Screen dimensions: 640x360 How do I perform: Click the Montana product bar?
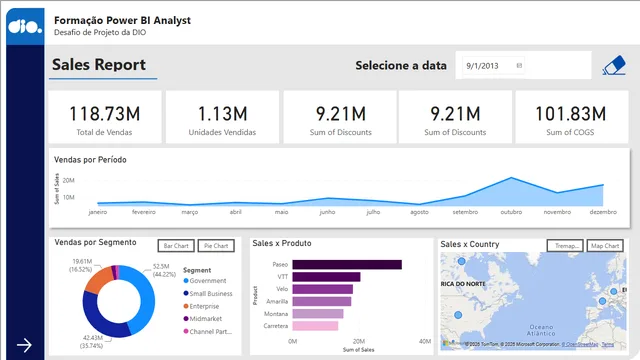318,313
